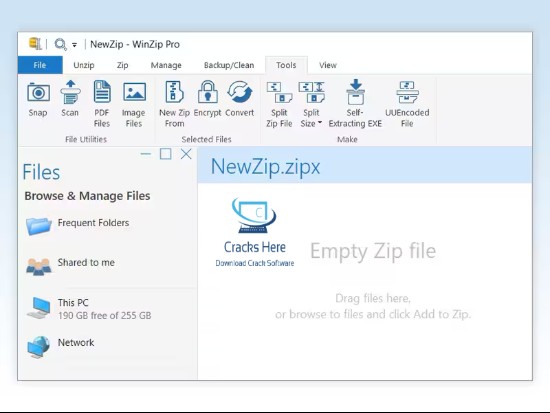Click the Encrypt padlock icon
Image resolution: width=550 pixels, height=413 pixels.
click(x=208, y=92)
